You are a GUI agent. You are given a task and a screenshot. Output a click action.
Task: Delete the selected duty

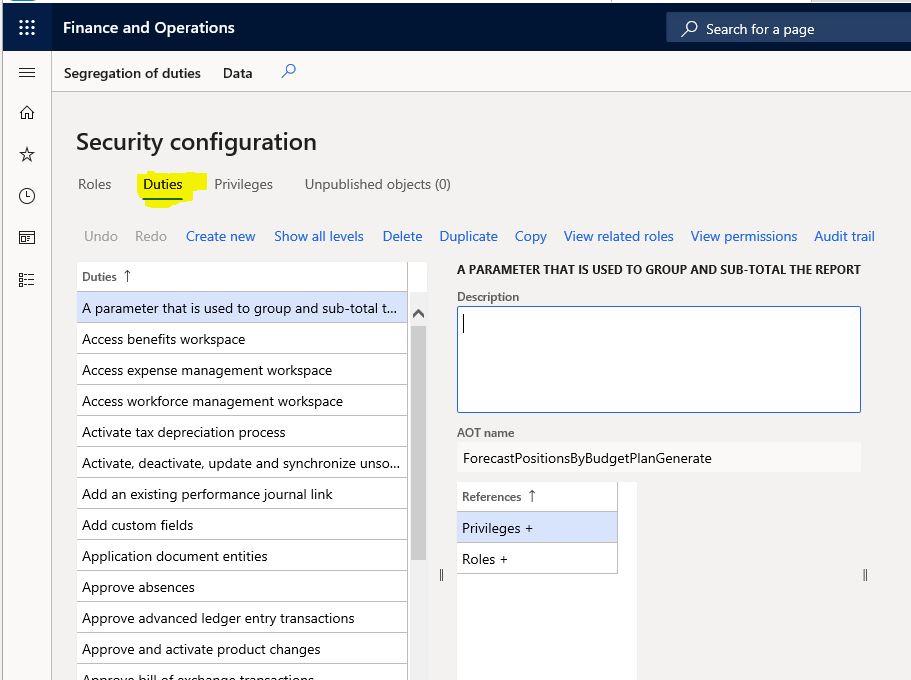point(403,237)
